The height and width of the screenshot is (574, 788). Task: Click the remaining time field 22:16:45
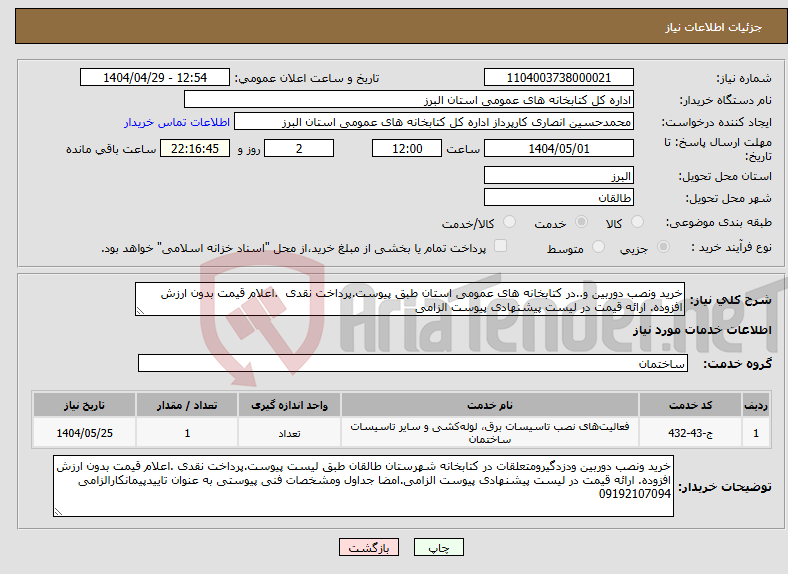point(195,149)
